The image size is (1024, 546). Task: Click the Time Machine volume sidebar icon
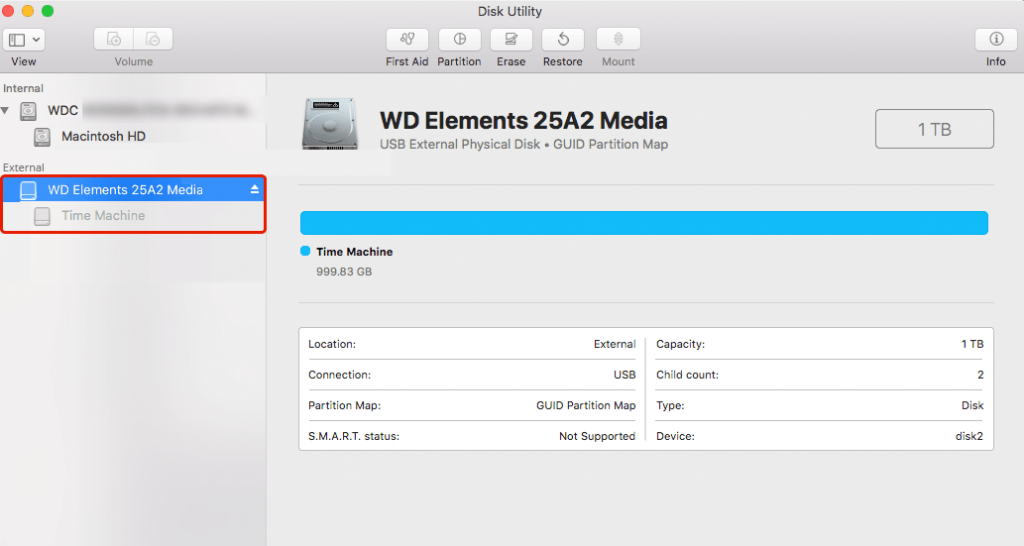click(42, 216)
